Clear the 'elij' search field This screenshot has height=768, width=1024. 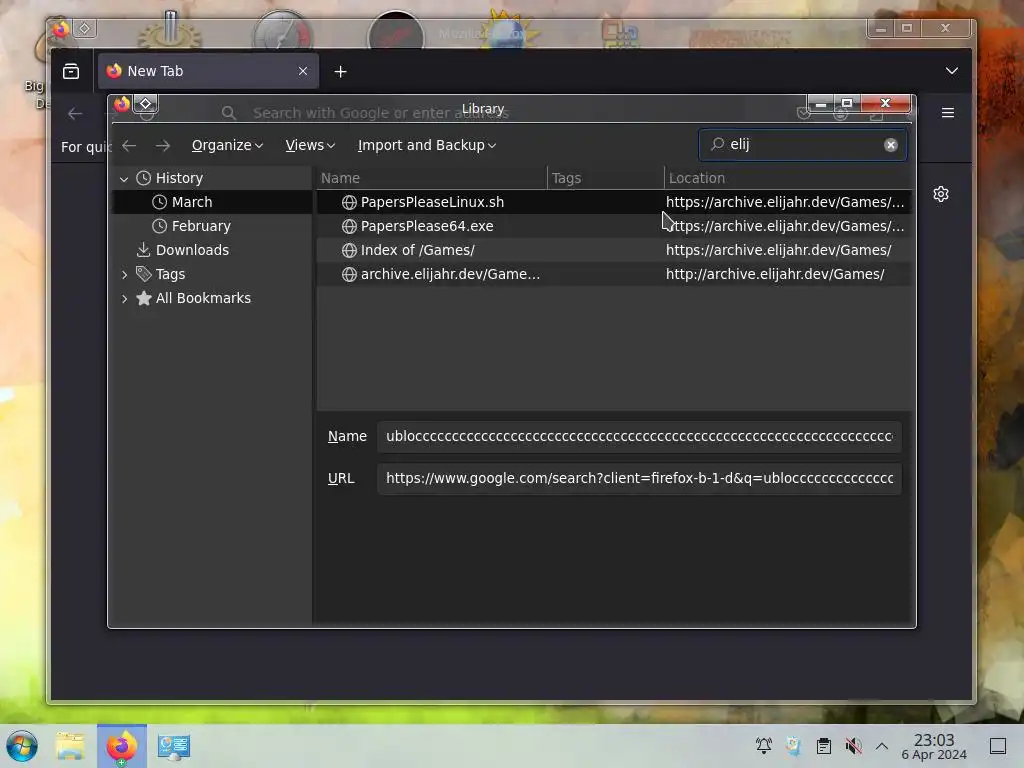(x=890, y=145)
